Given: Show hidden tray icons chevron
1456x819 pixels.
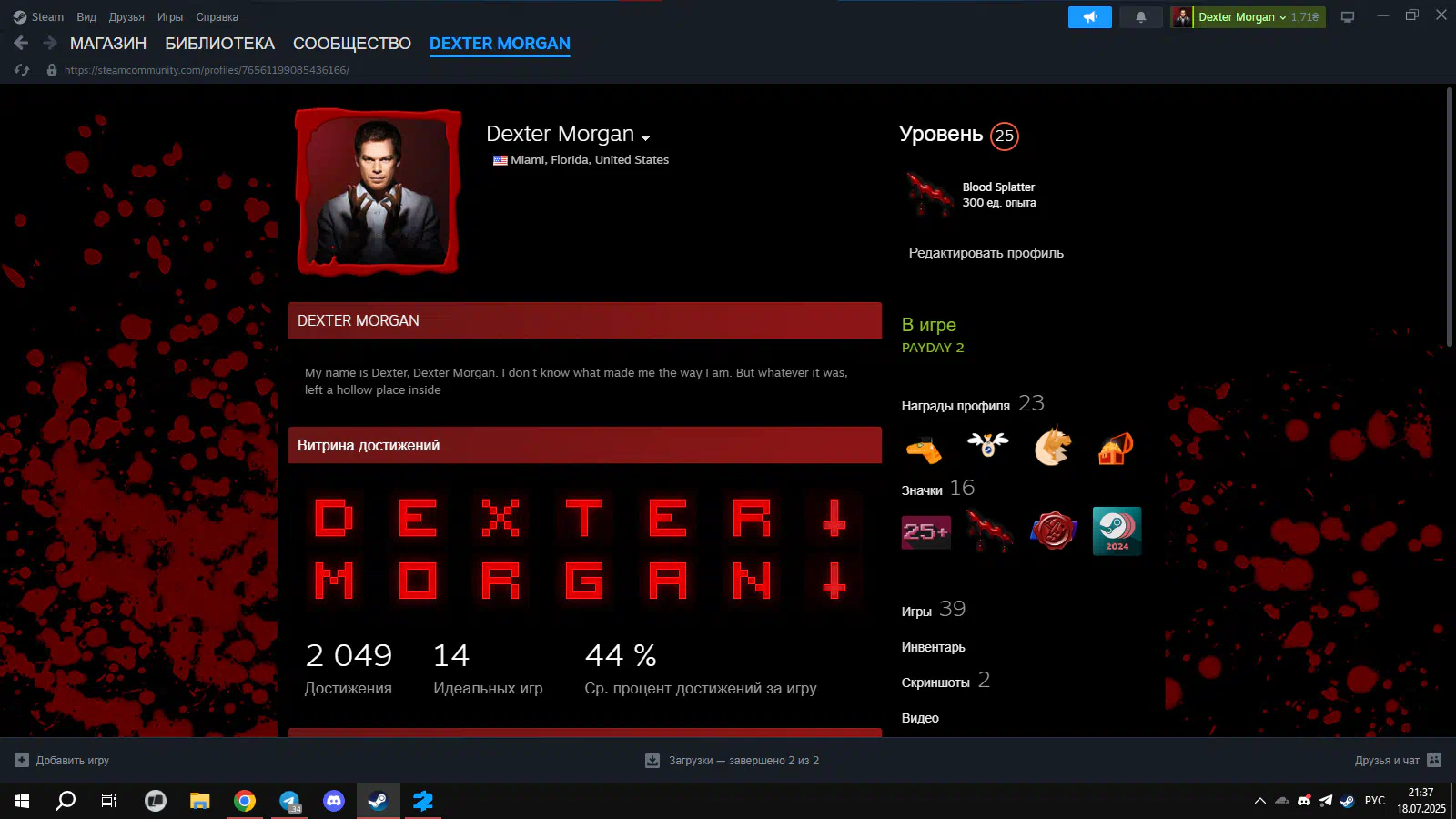Looking at the screenshot, I should pos(1260,801).
